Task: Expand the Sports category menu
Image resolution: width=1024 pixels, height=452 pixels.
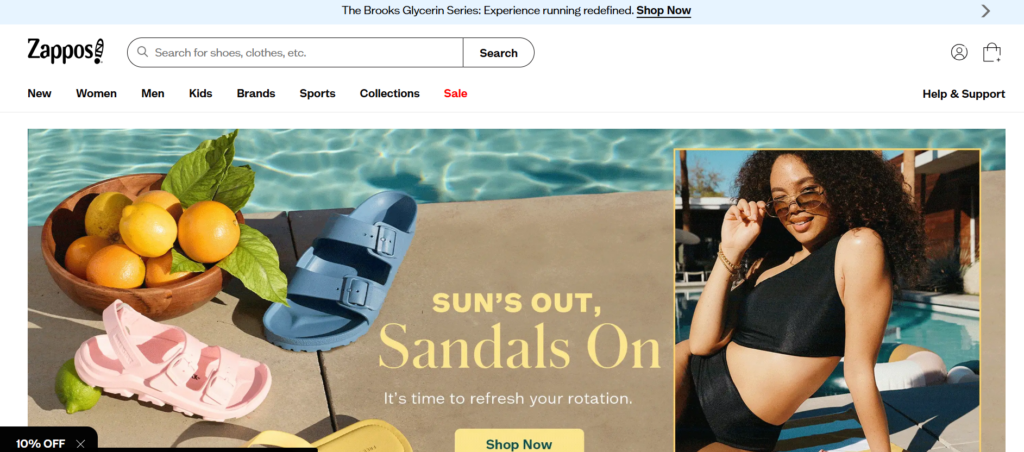Action: (x=317, y=93)
